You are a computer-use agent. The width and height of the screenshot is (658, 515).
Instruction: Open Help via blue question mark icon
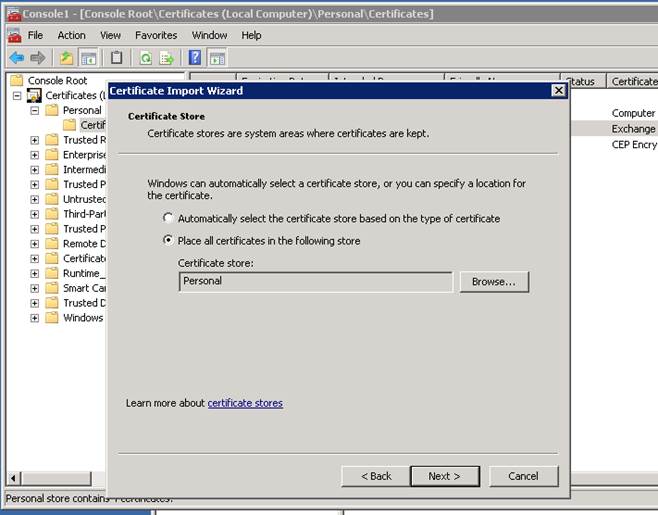point(195,58)
